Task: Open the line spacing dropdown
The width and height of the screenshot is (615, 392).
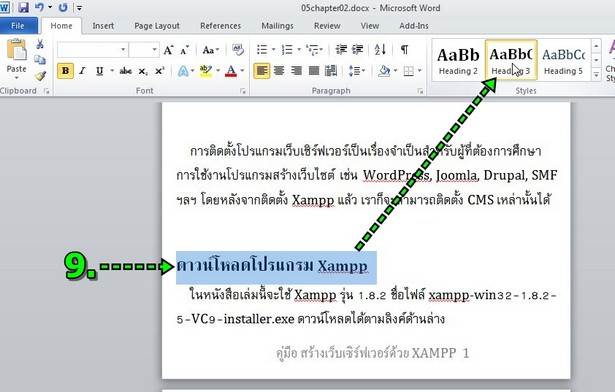Action: click(357, 71)
